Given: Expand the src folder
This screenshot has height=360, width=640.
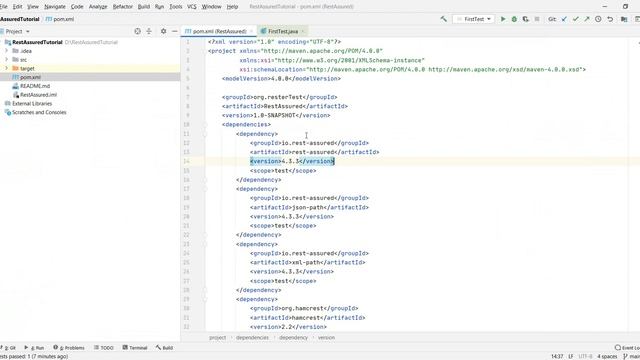Looking at the screenshot, I should point(7,60).
